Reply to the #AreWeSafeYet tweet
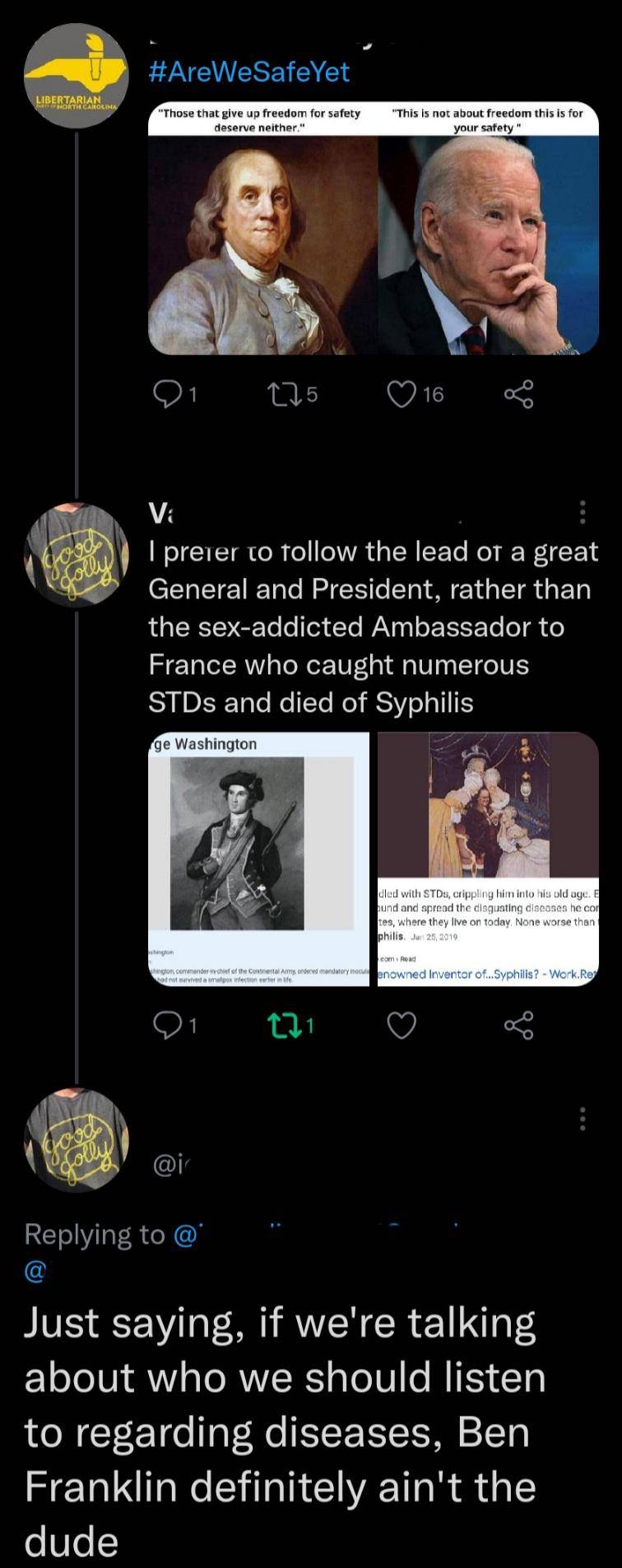 [x=168, y=395]
